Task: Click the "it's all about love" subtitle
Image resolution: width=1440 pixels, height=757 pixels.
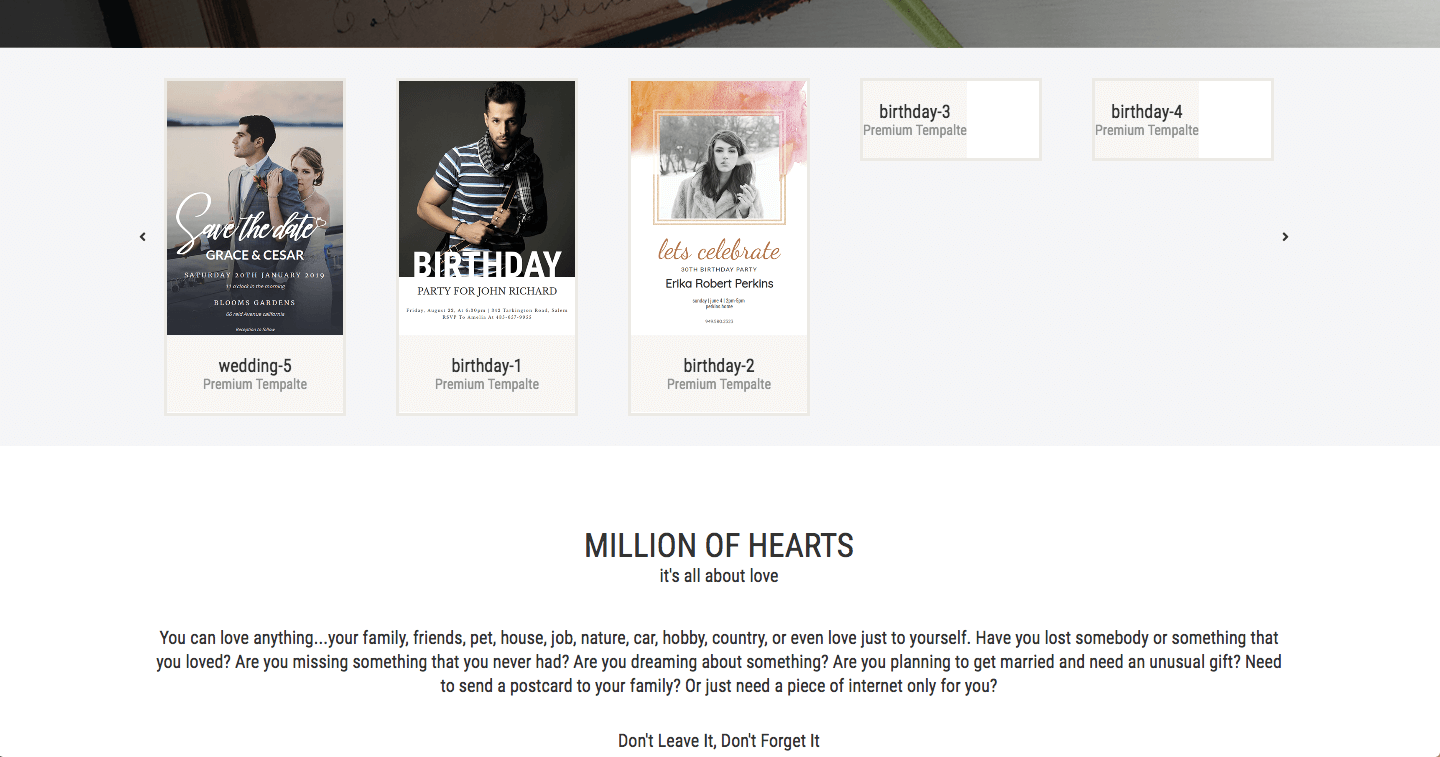Action: coord(719,577)
